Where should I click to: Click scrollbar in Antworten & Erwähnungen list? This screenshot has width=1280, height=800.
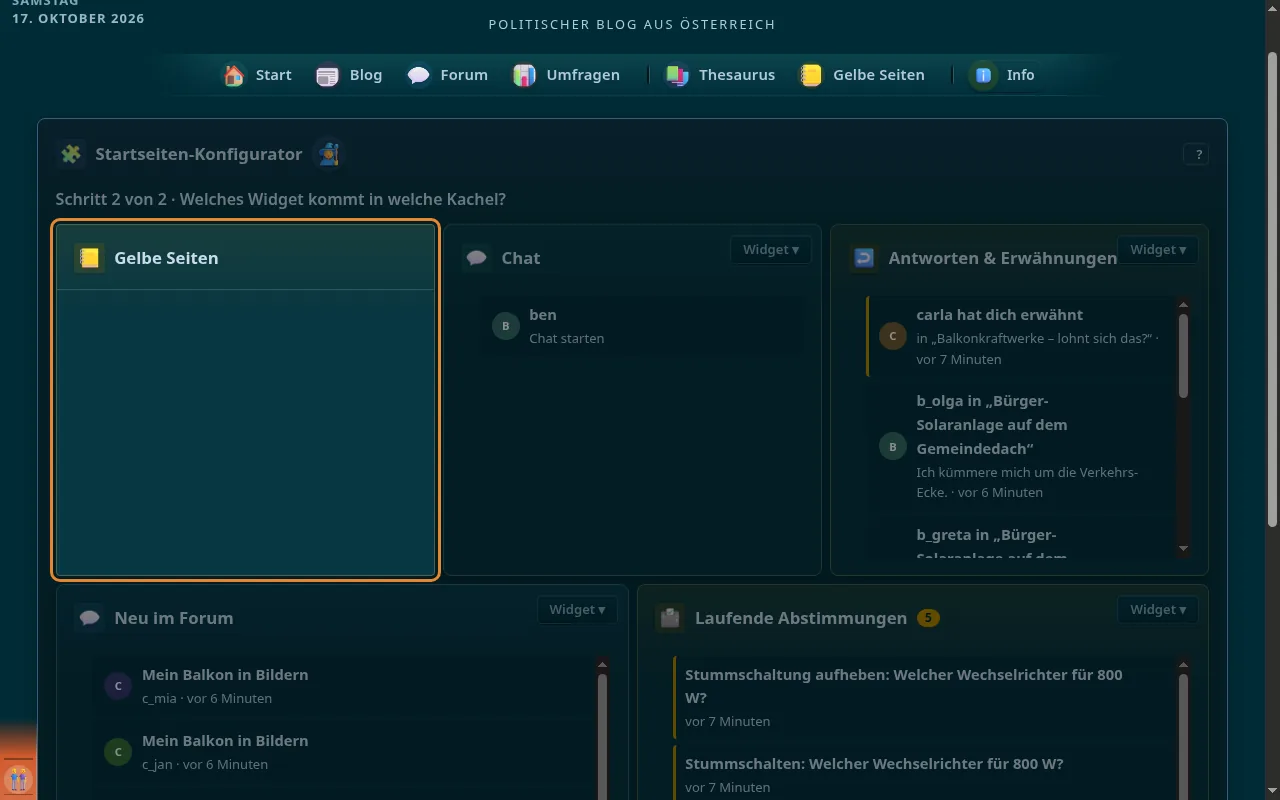tap(1184, 356)
